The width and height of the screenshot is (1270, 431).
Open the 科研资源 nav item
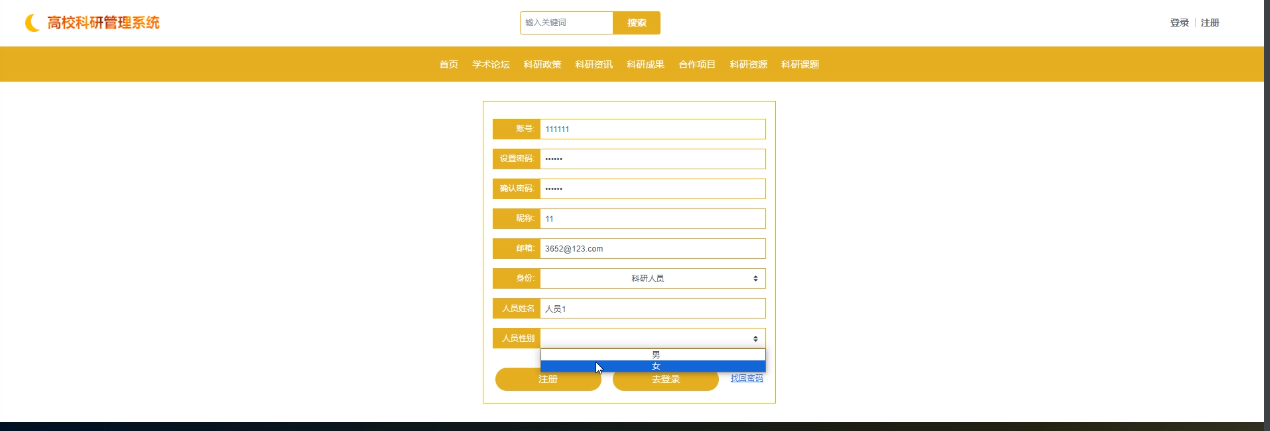748,64
